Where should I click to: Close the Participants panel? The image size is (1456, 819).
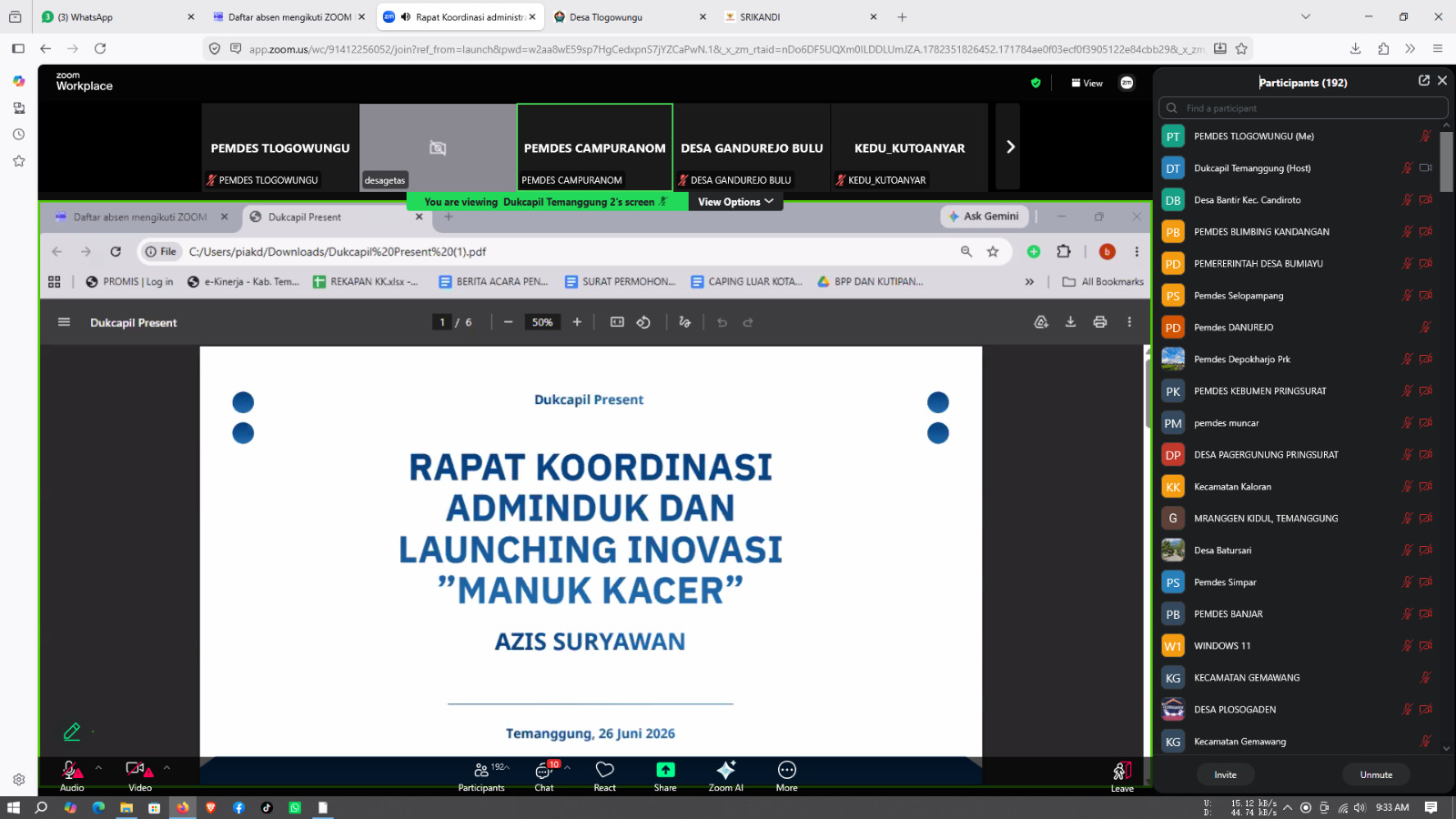(1442, 80)
